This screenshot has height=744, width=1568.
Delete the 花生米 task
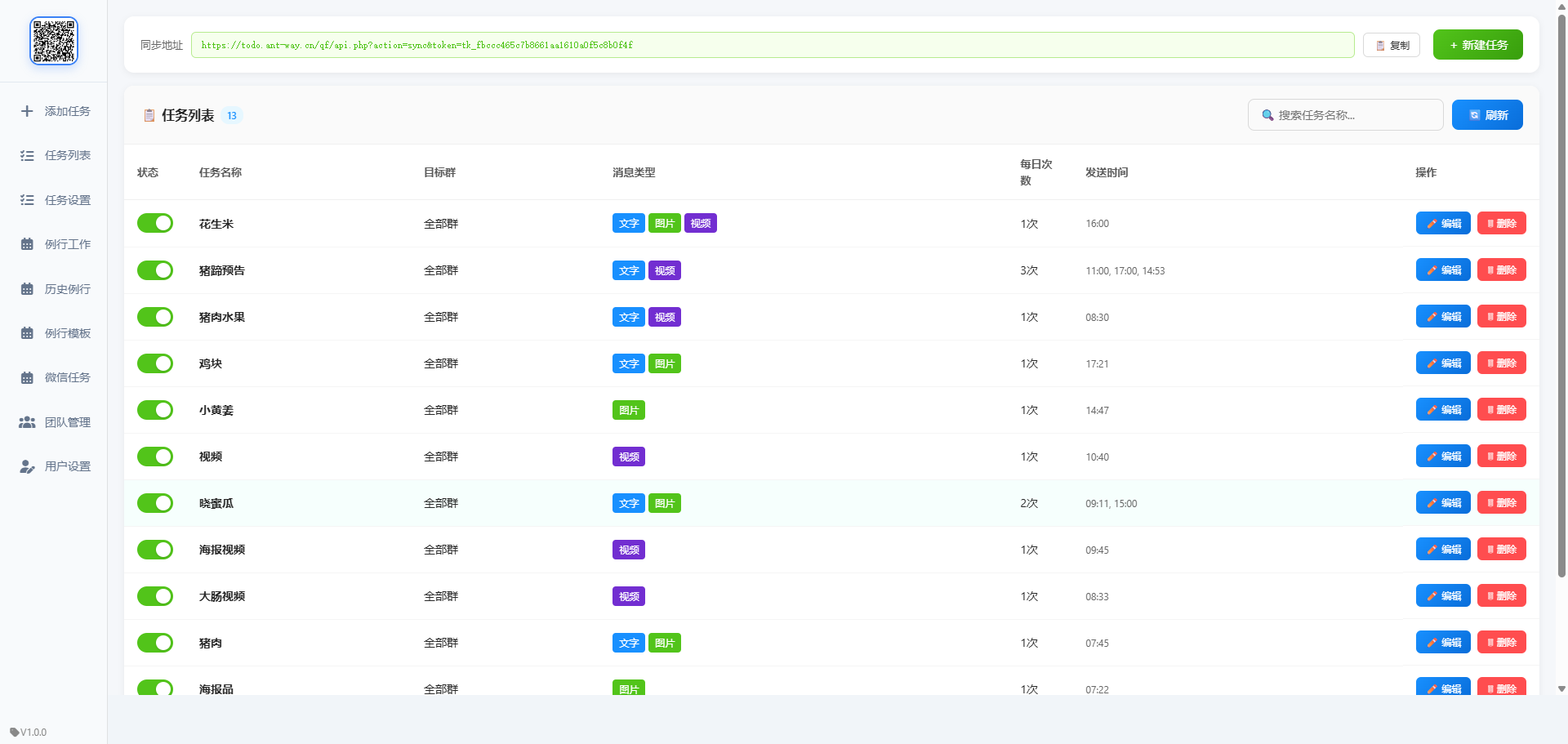1502,223
